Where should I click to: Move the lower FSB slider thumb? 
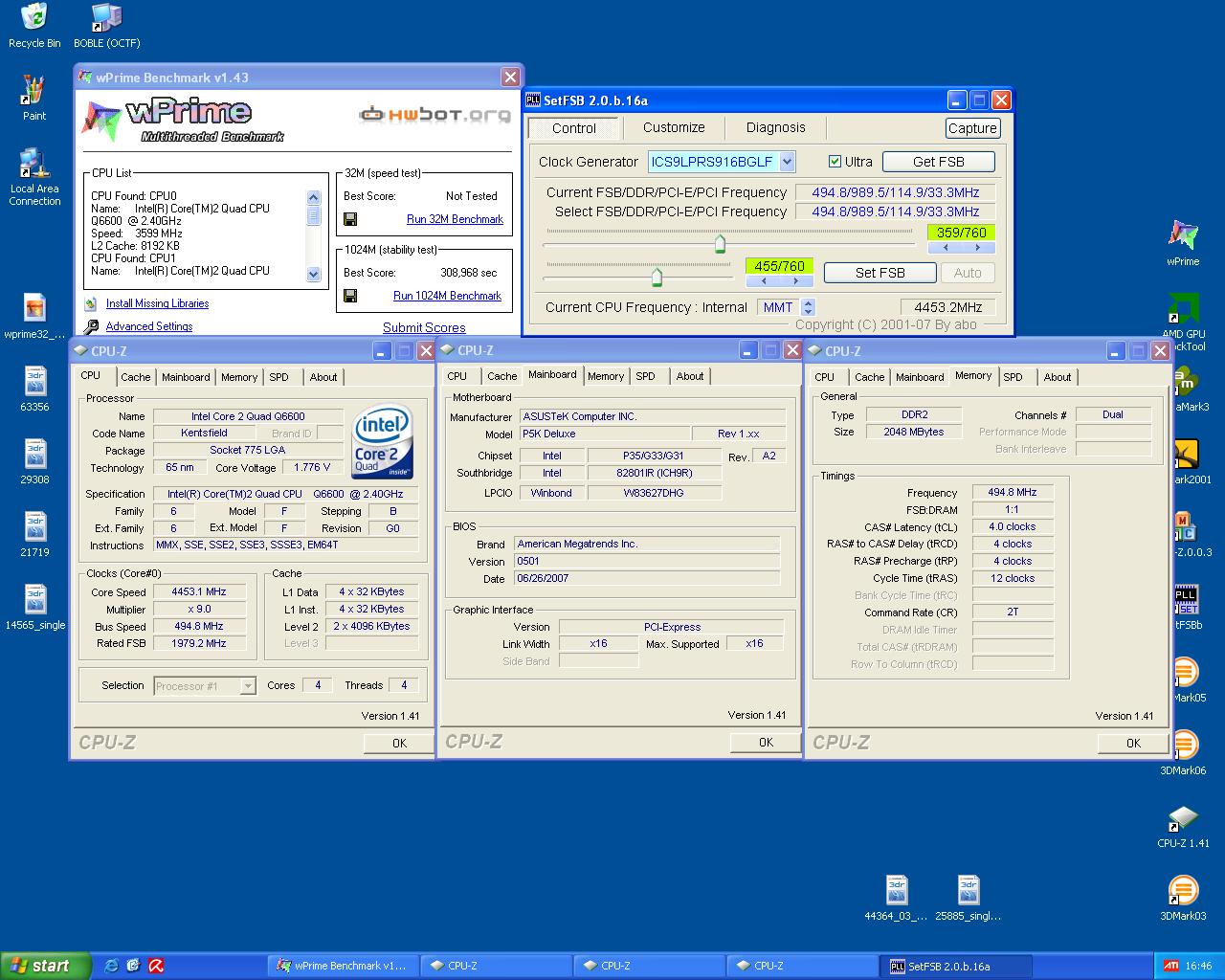(x=657, y=278)
